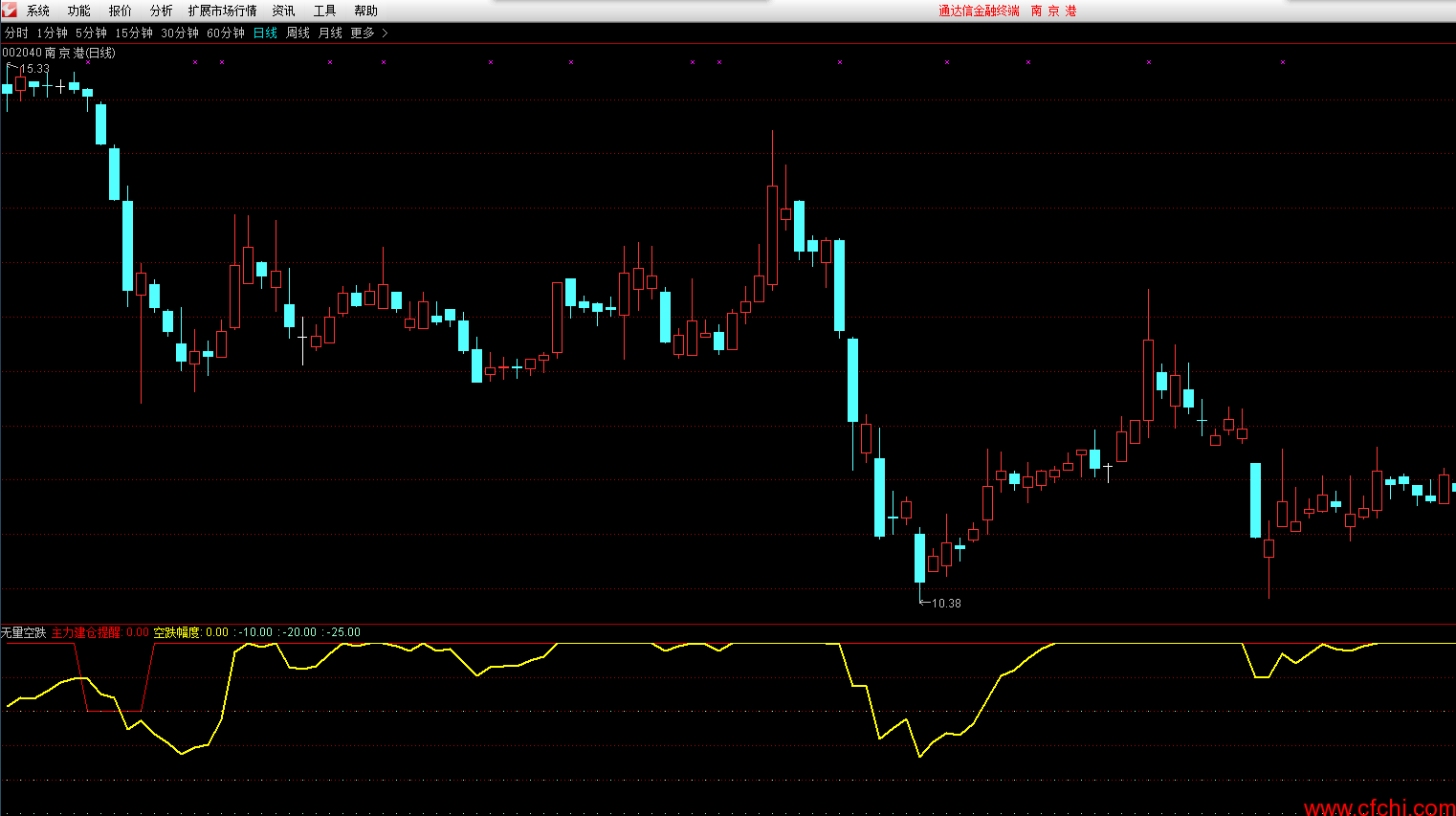Click the 通达信金融终端 title text

click(x=979, y=11)
